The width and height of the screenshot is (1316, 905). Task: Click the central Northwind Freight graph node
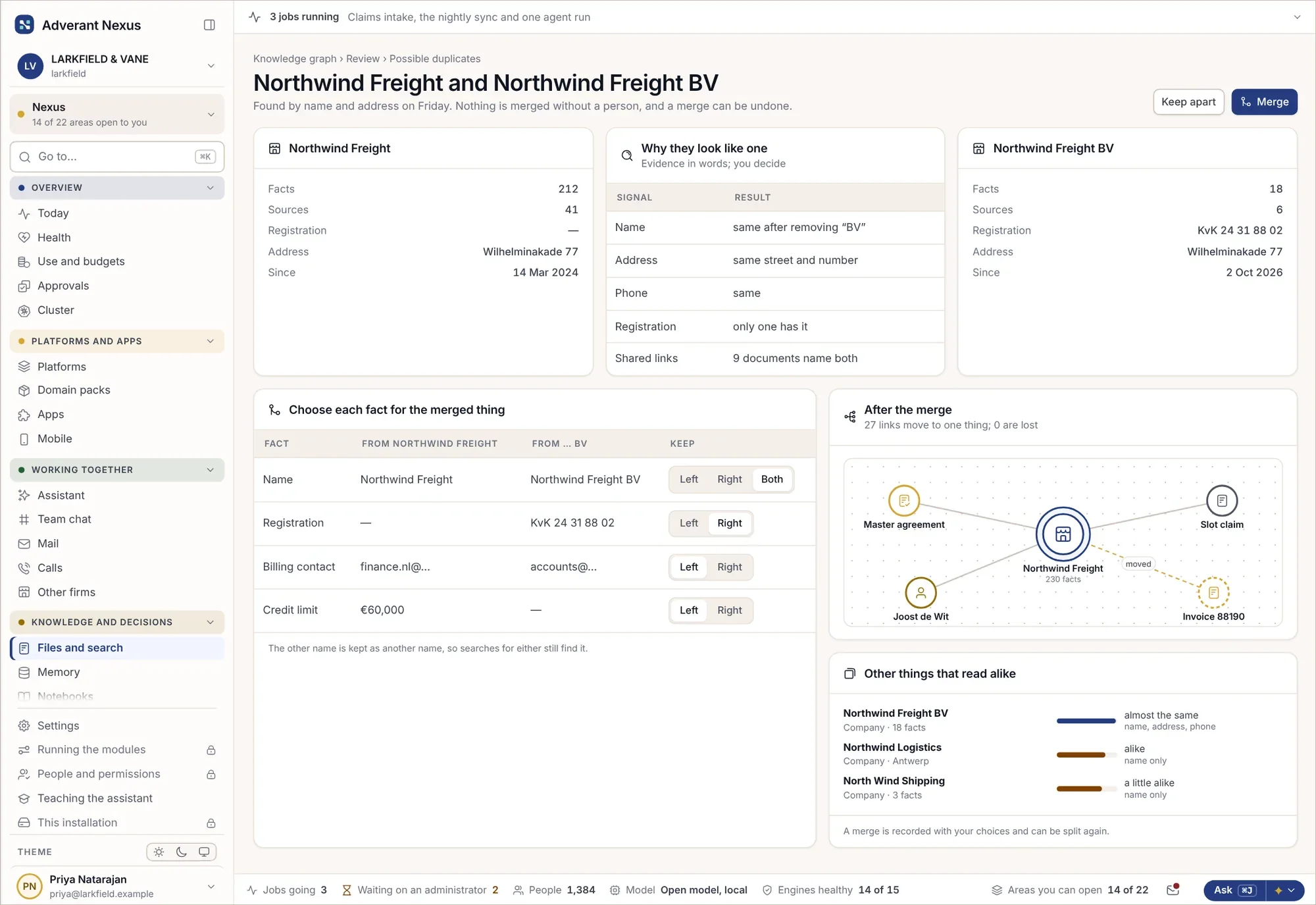(1063, 534)
